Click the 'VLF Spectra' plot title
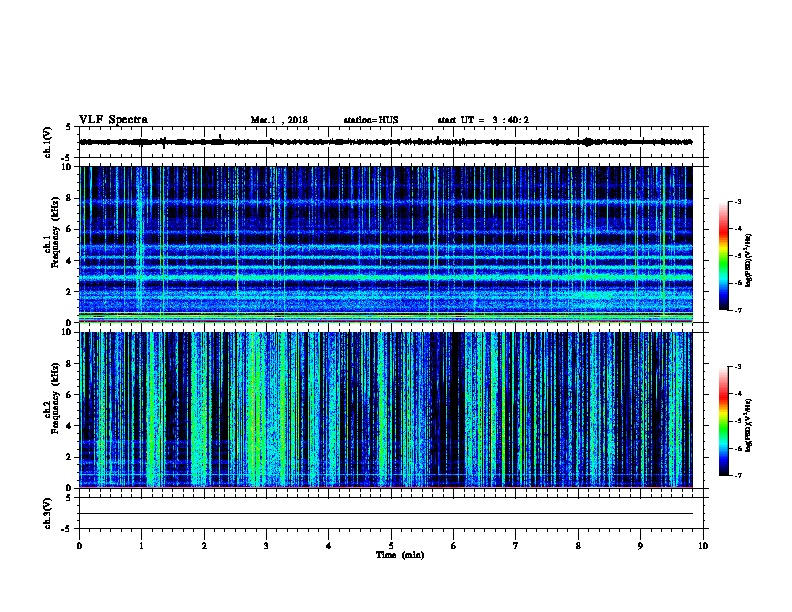 click(x=113, y=120)
